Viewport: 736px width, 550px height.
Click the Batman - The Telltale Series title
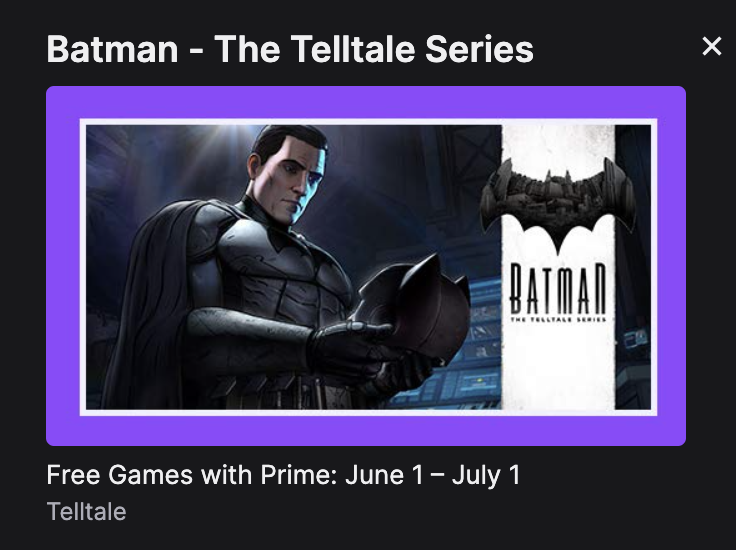(290, 48)
